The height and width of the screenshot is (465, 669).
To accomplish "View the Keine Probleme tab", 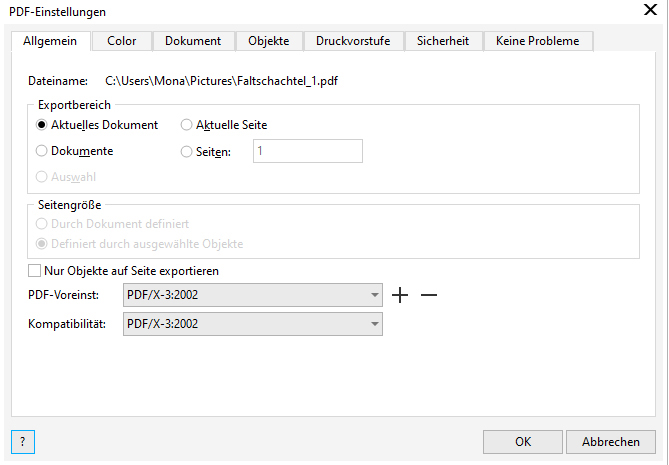I will click(x=538, y=41).
